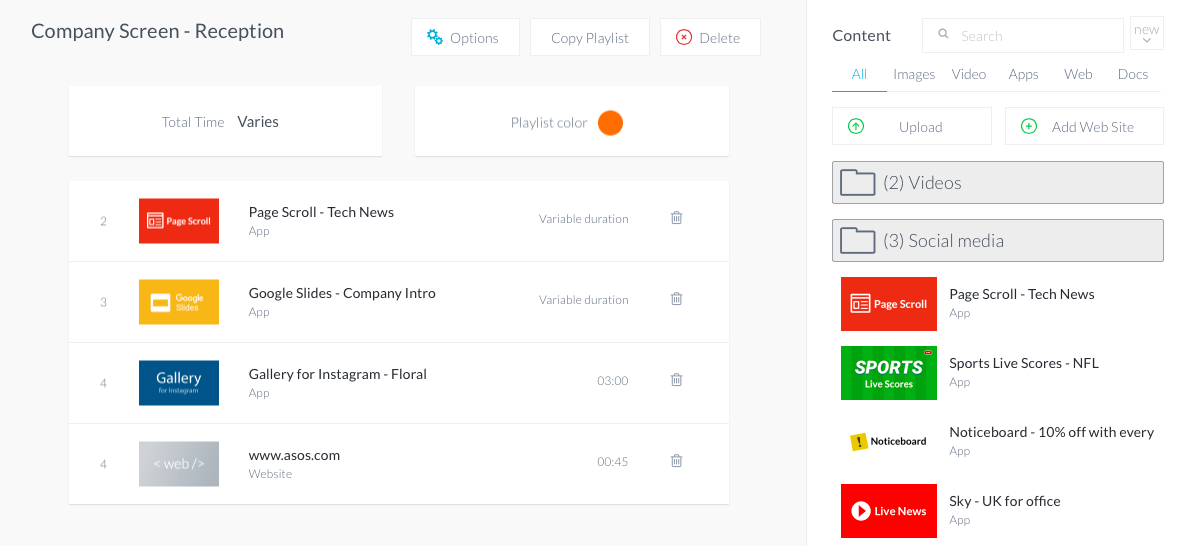Screen dimensions: 1180x546
Task: Click the 00:45 duration value
Action: point(613,462)
